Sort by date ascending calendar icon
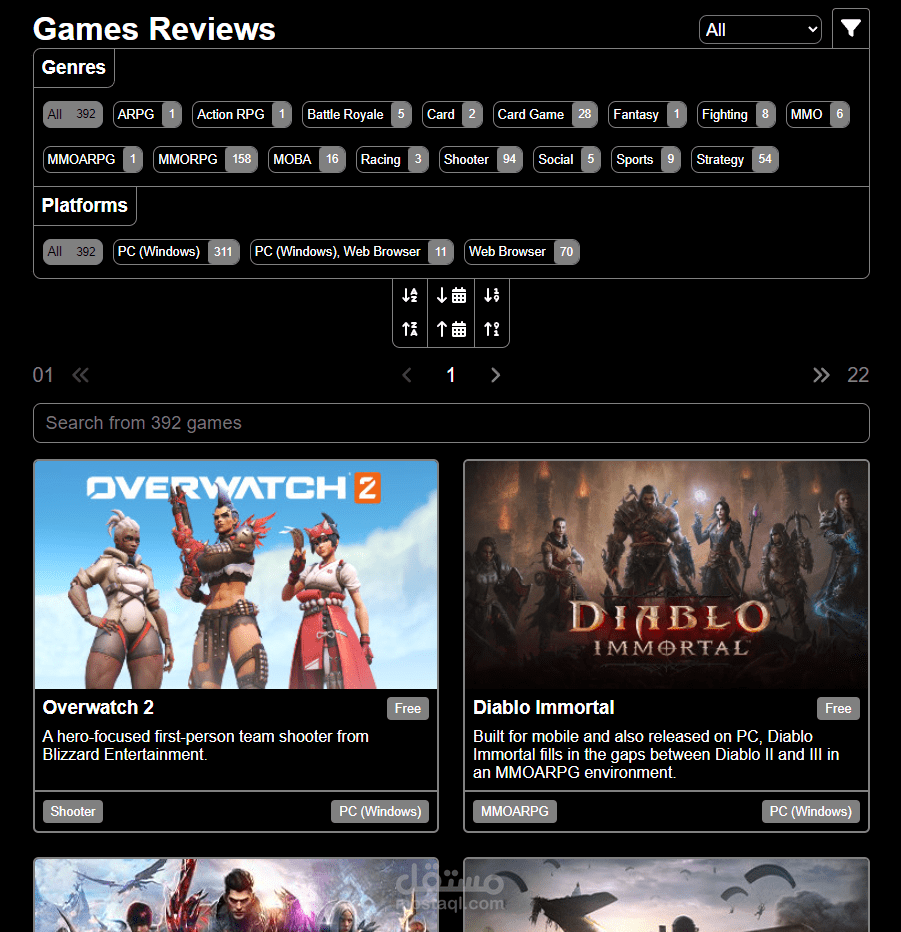The height and width of the screenshot is (932, 901). point(451,329)
